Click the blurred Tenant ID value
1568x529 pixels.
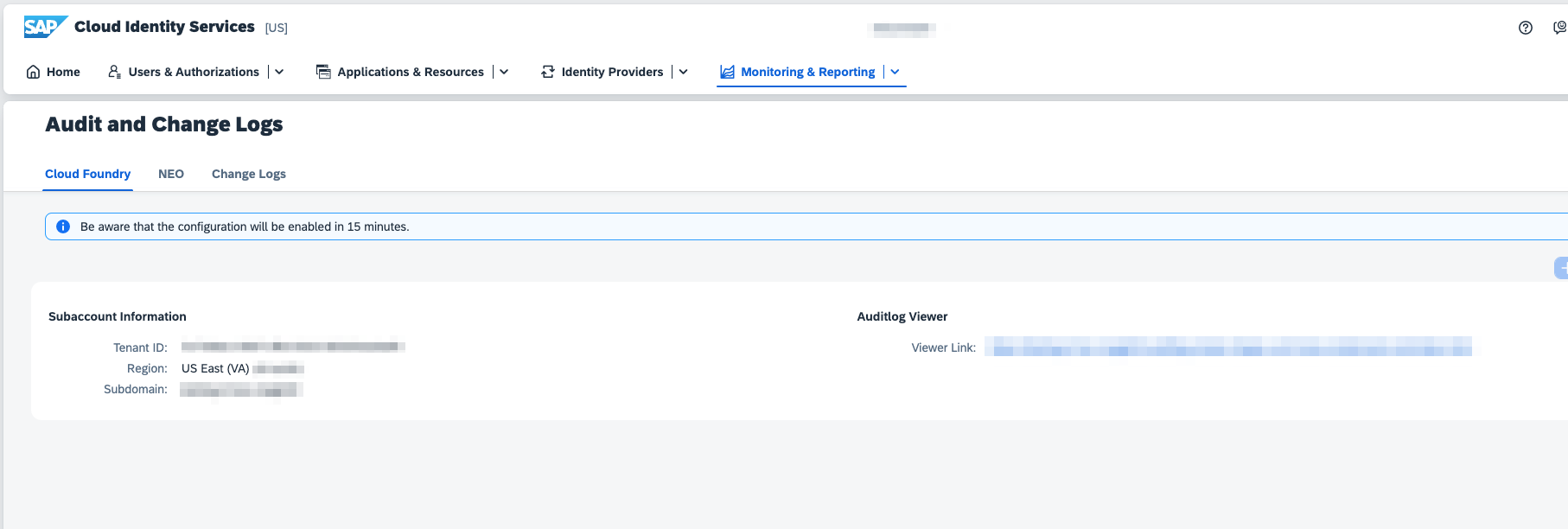click(292, 347)
